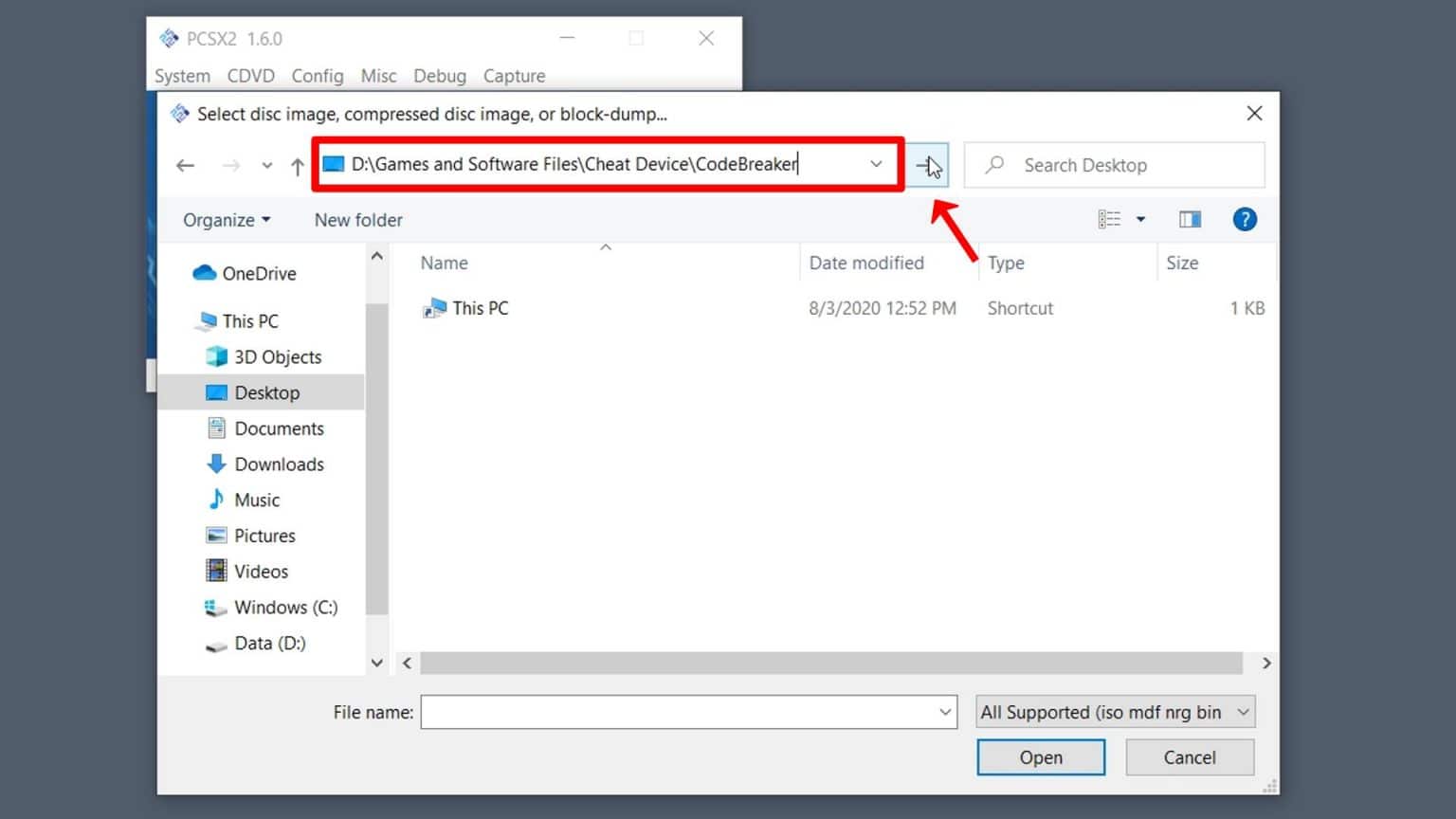Open the recent locations dropdown chevron
This screenshot has height=819, width=1456.
[267, 166]
